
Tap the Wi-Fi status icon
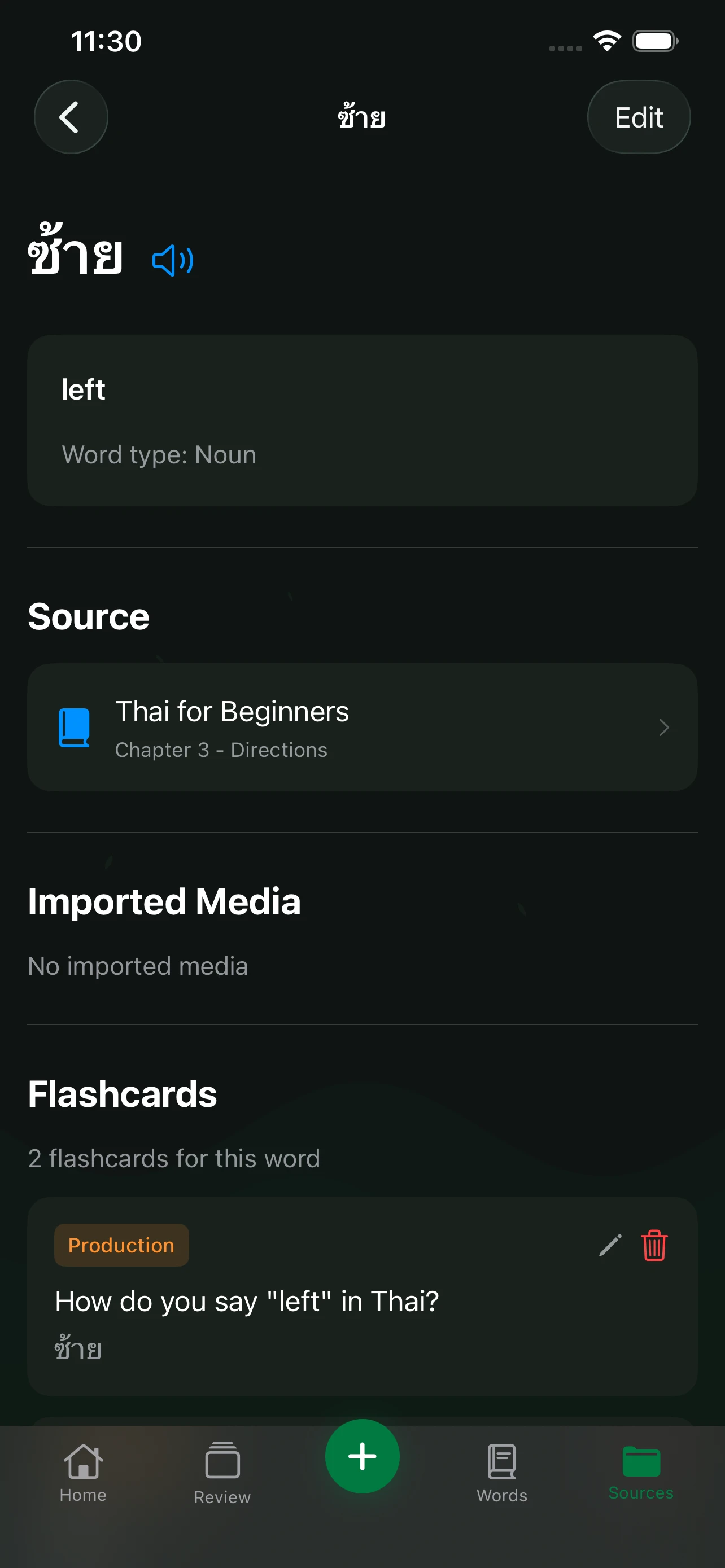(x=606, y=41)
